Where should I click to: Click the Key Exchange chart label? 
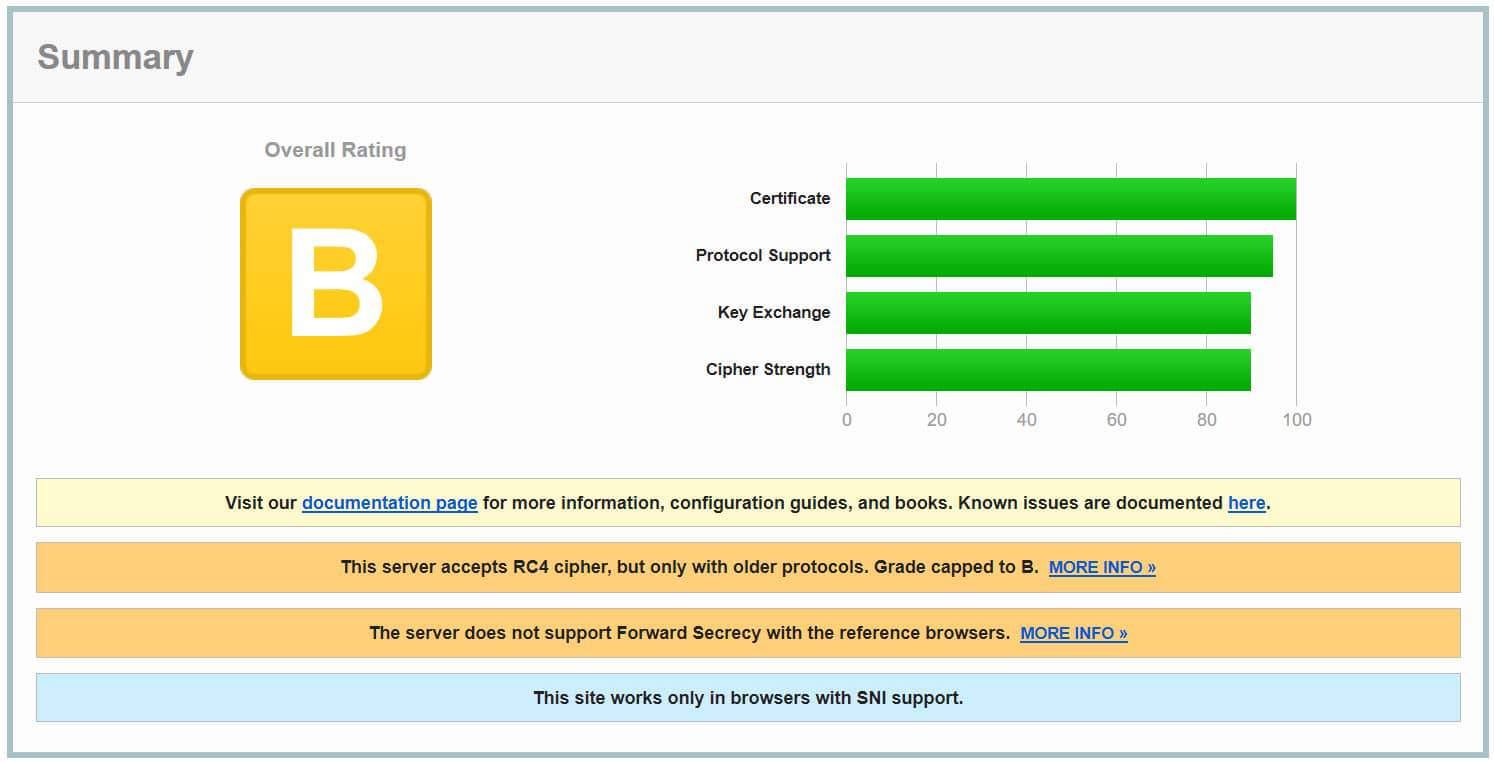point(774,312)
